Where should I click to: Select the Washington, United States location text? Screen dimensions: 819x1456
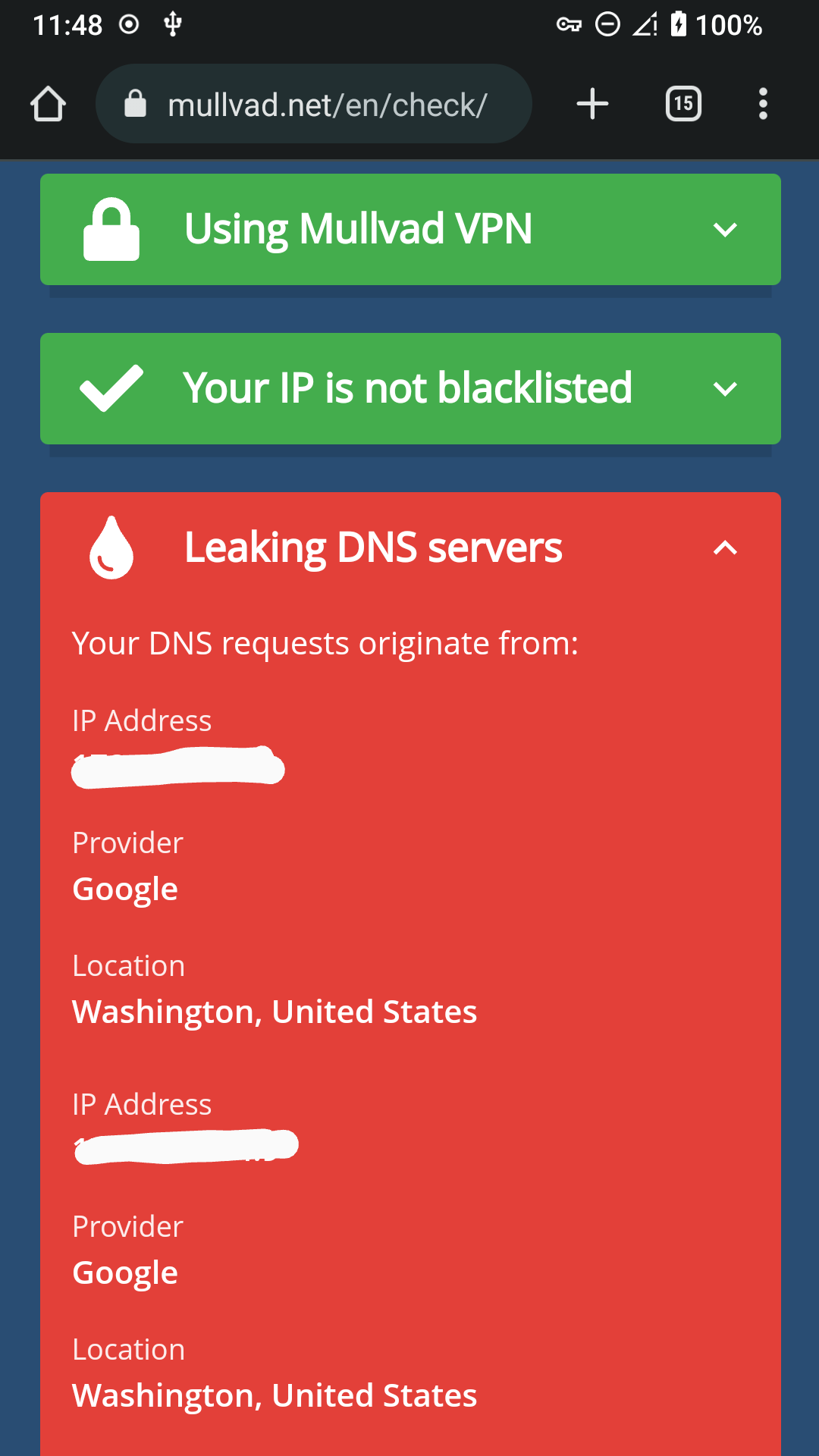275,1012
